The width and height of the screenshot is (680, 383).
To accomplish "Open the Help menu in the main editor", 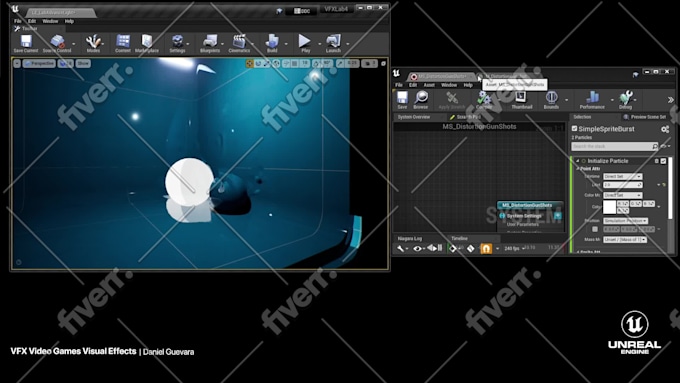I will (69, 21).
